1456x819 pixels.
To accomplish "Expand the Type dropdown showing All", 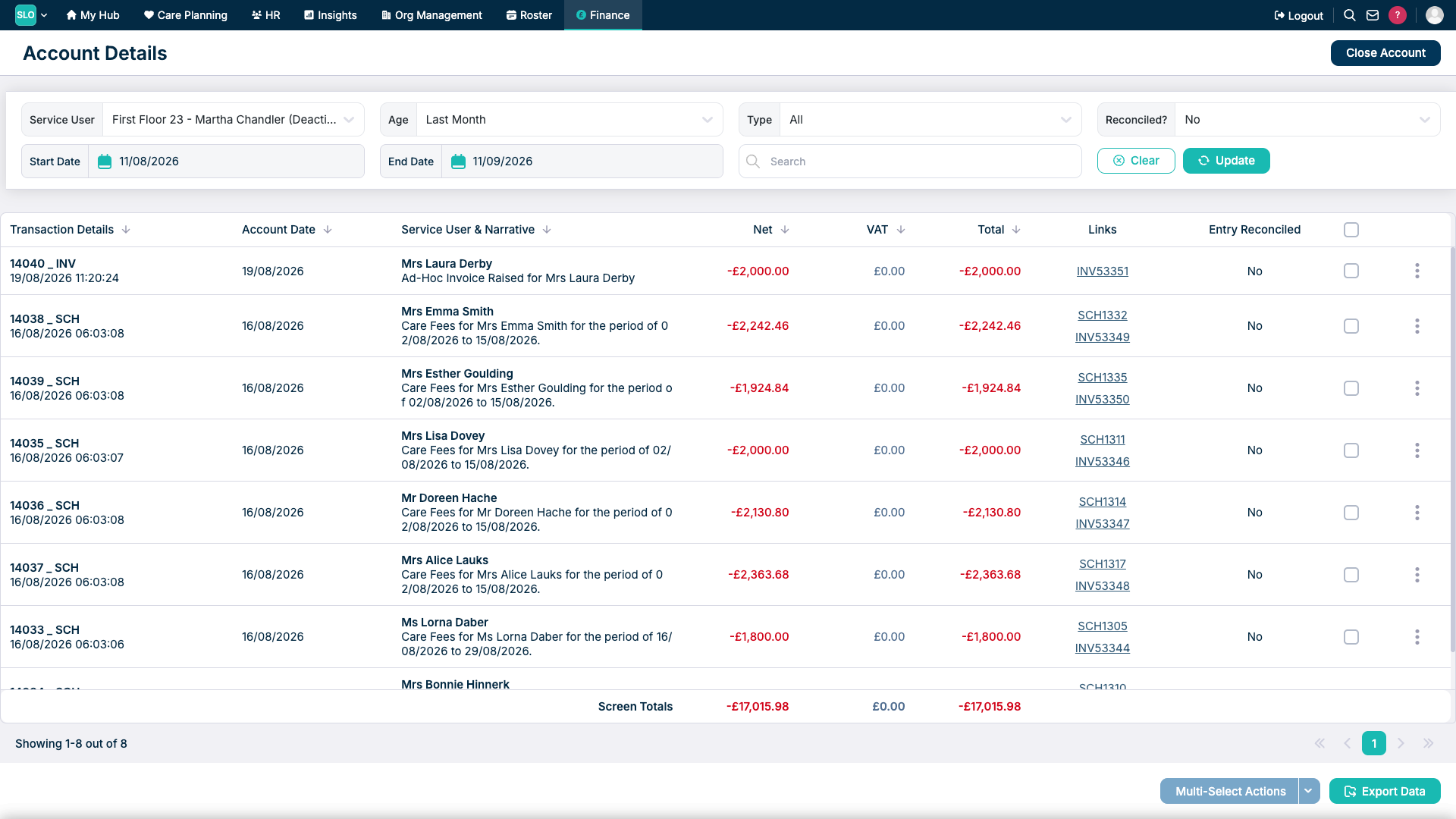I will tap(930, 120).
